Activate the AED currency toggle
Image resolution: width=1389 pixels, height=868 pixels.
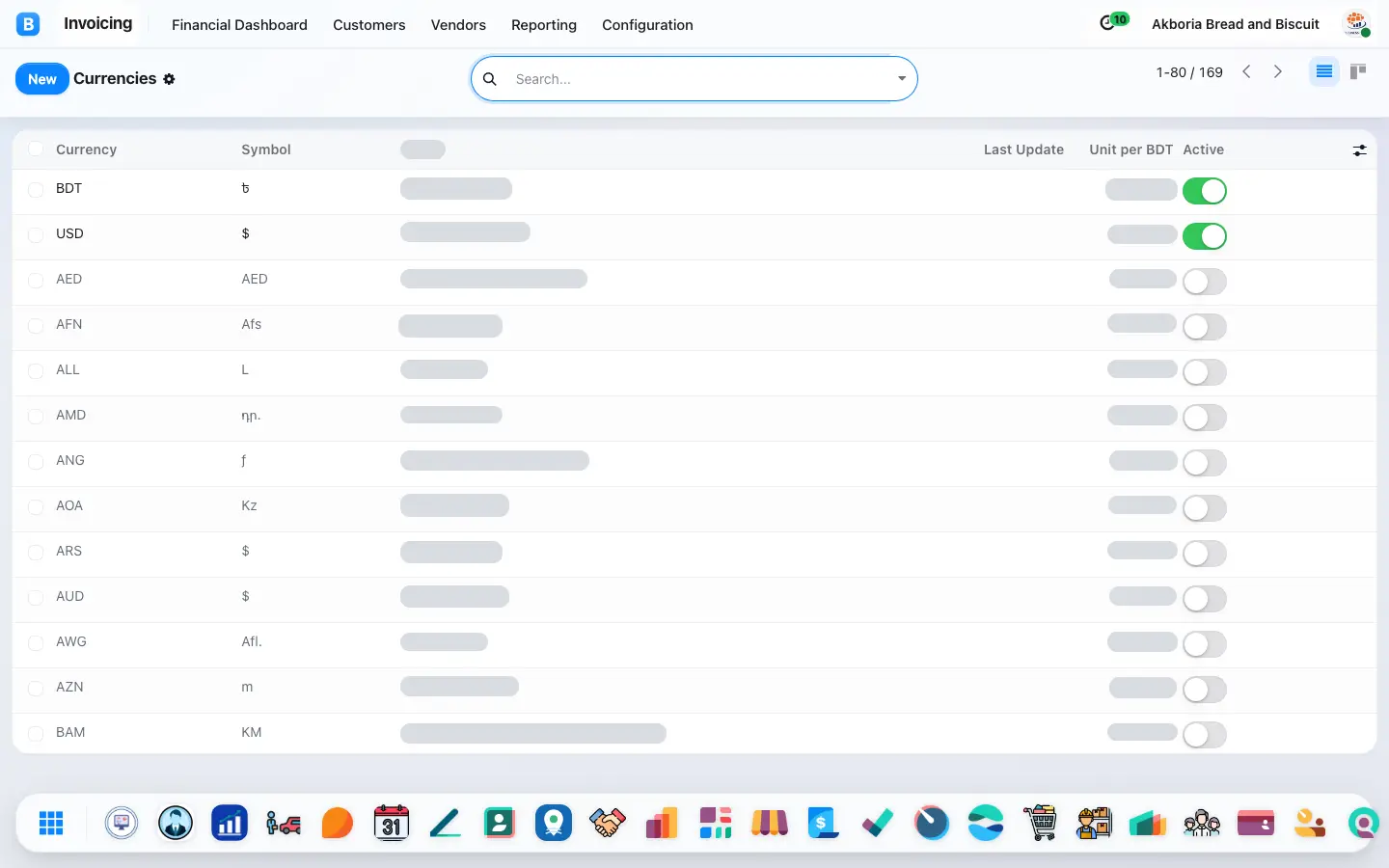tap(1205, 282)
